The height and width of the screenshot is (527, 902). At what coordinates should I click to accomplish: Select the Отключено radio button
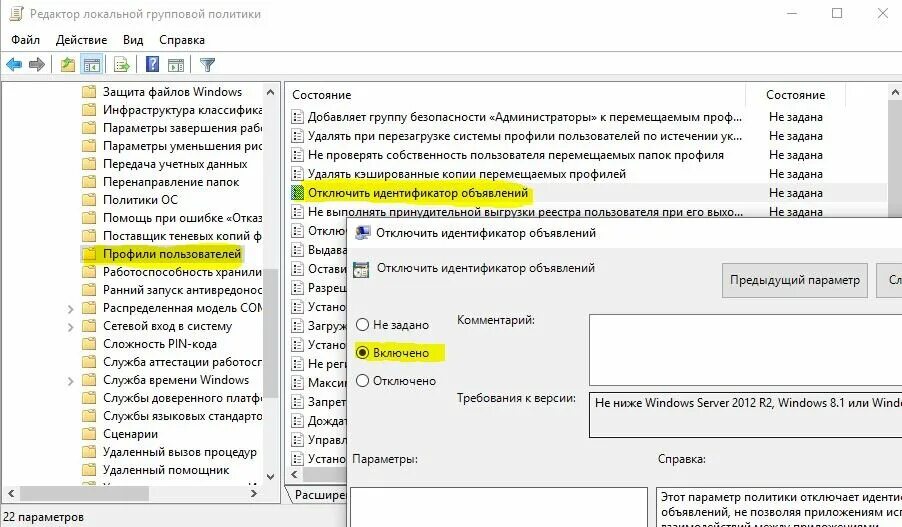point(362,380)
